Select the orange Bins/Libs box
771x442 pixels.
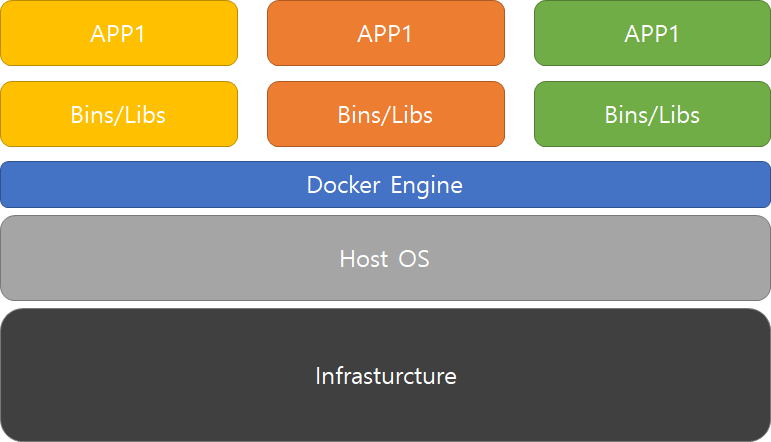(x=386, y=114)
